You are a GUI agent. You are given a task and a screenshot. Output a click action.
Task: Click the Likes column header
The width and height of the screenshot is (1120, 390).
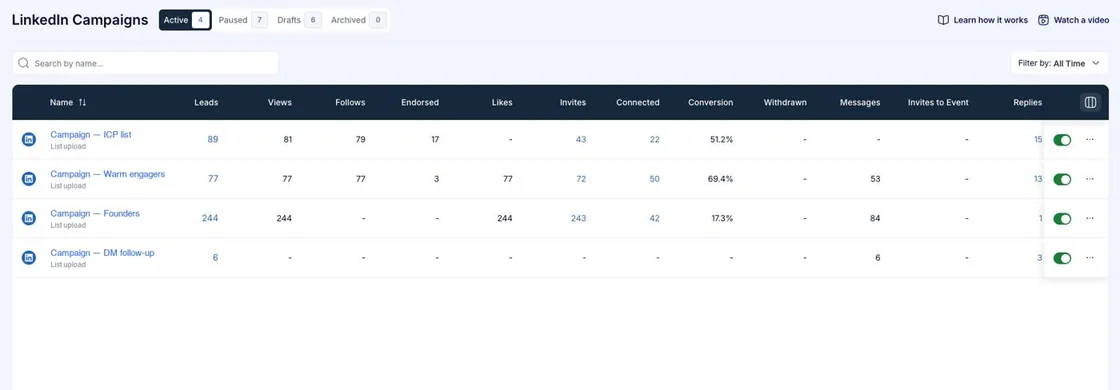tap(502, 103)
